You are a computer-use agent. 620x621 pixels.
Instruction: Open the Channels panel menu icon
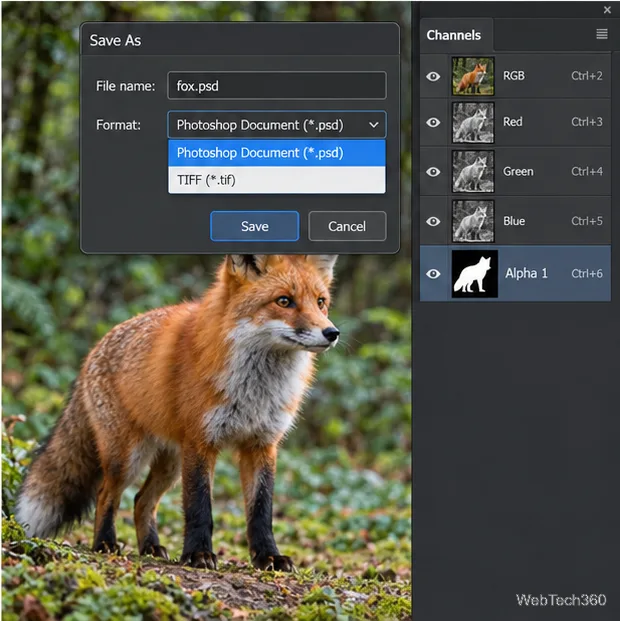click(601, 34)
